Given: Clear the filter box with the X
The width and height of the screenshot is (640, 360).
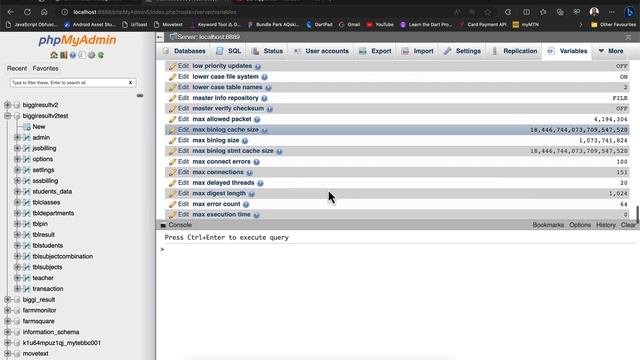Looking at the screenshot, I should point(130,83).
